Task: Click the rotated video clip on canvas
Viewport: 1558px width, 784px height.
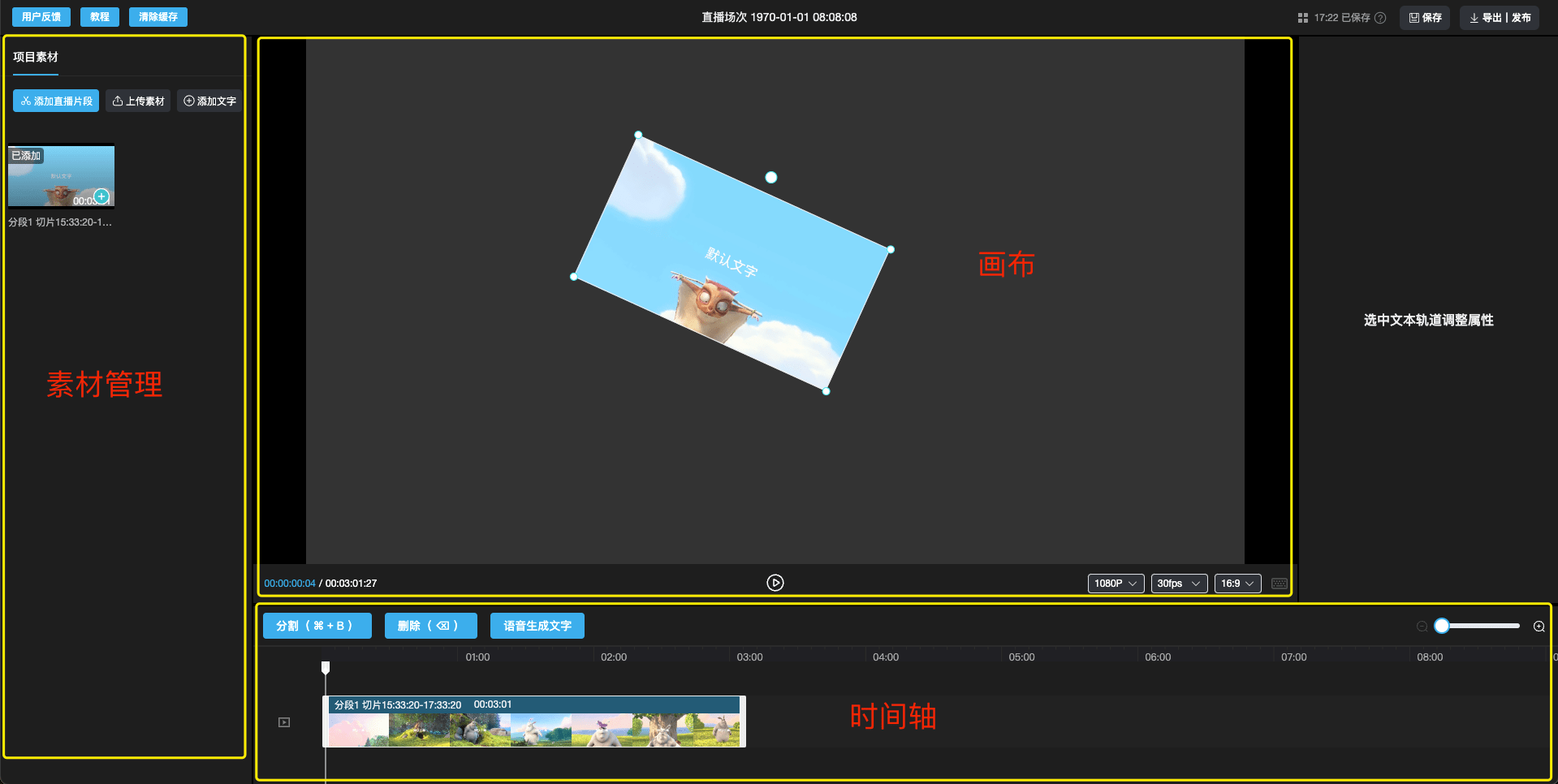Action: tap(732, 263)
